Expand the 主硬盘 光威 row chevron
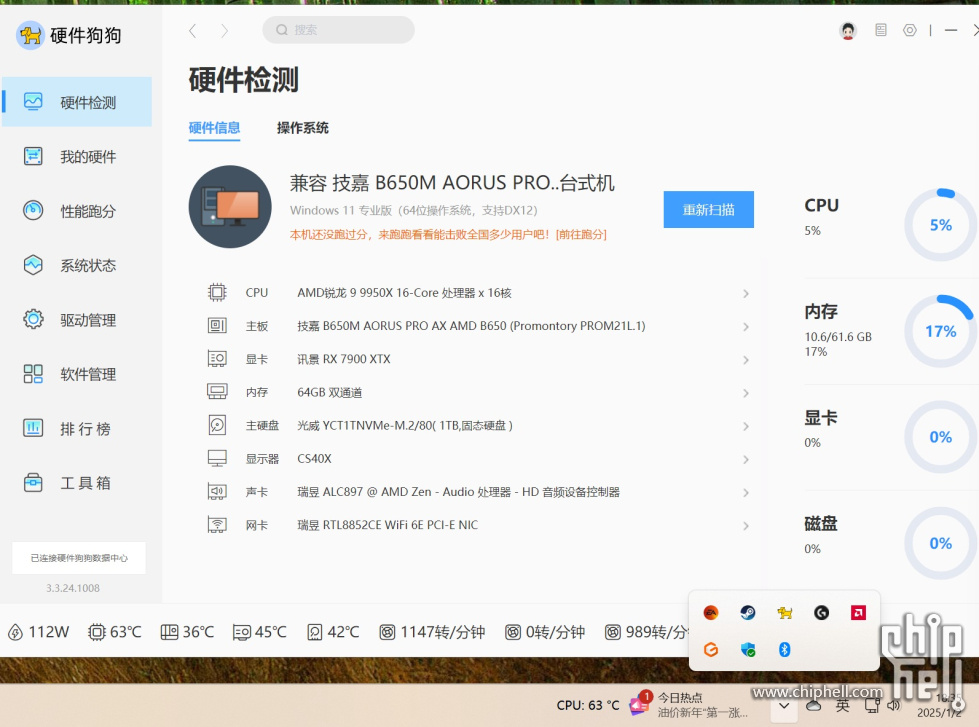Viewport: 979px width, 727px height. [745, 426]
